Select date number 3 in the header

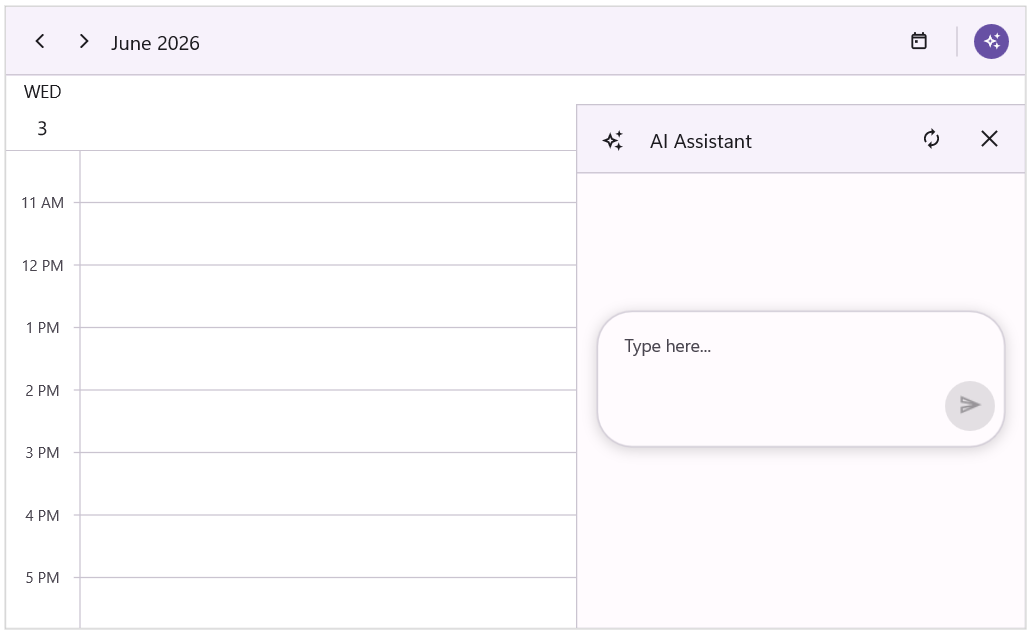pyautogui.click(x=42, y=128)
